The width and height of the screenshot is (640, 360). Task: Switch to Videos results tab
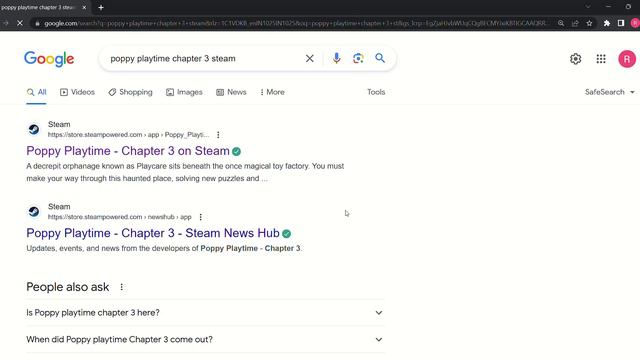coord(77,92)
